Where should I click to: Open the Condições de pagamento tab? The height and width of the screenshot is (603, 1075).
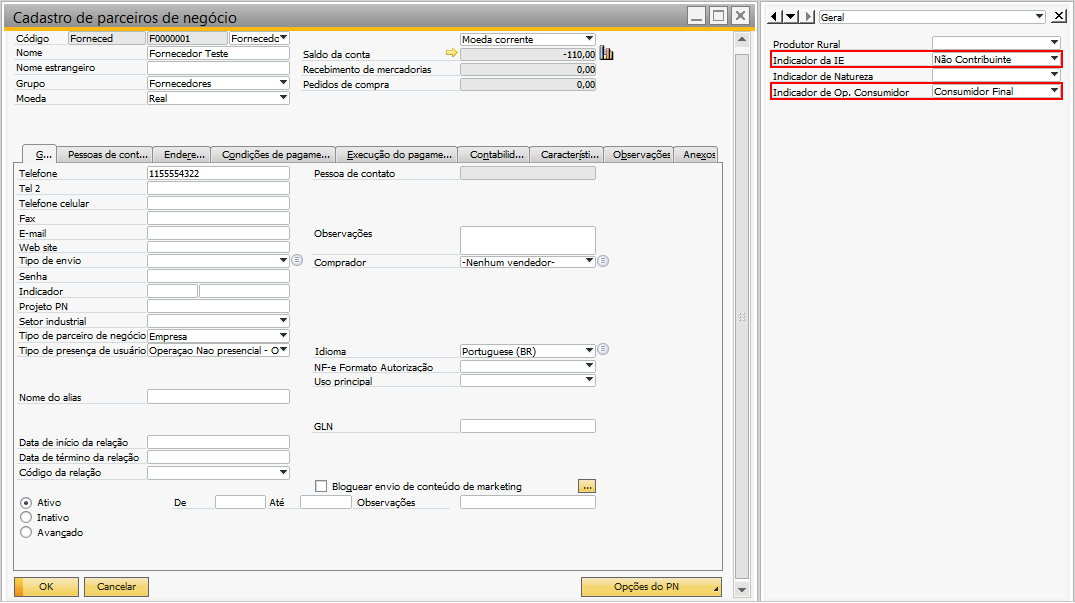(x=274, y=154)
